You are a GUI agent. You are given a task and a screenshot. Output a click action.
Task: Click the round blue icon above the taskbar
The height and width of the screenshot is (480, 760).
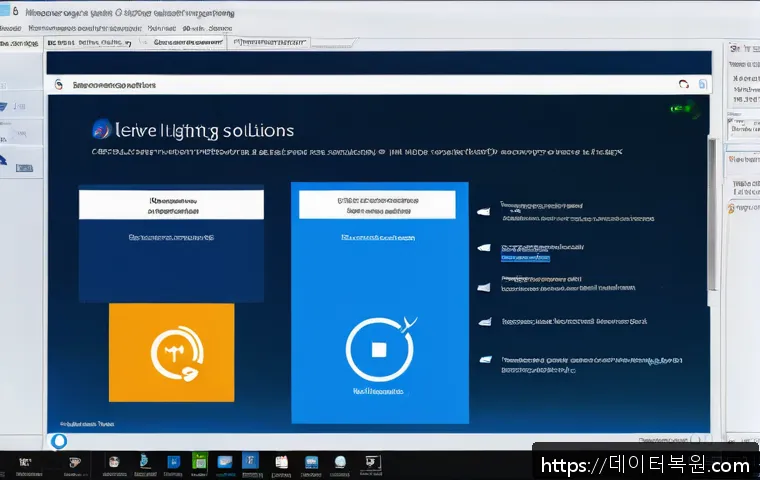click(59, 440)
